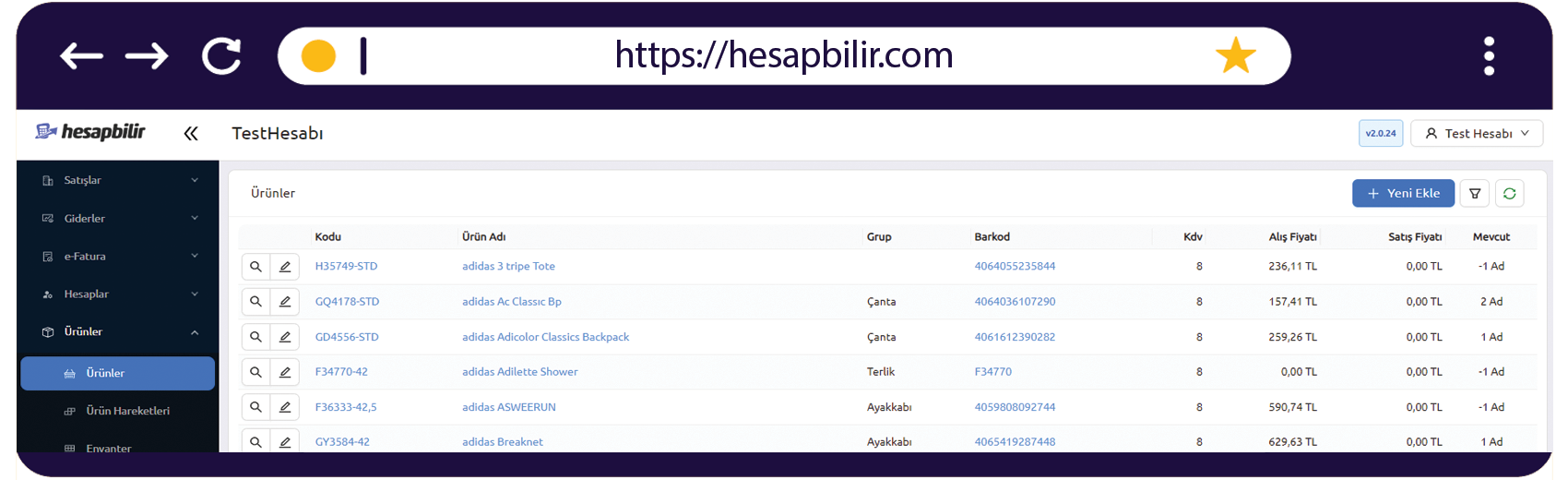
Task: View details of GD4556-STD with magnifier
Action: tap(255, 337)
